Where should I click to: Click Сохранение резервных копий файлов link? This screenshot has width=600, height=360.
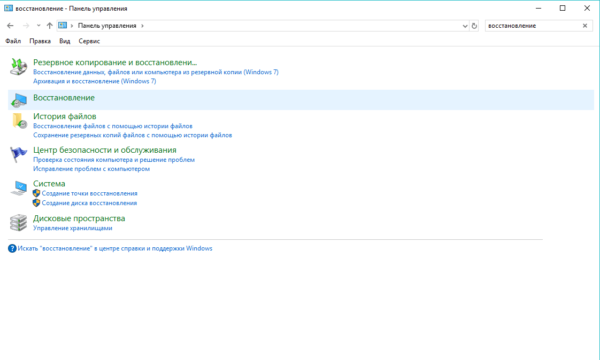[x=132, y=135]
